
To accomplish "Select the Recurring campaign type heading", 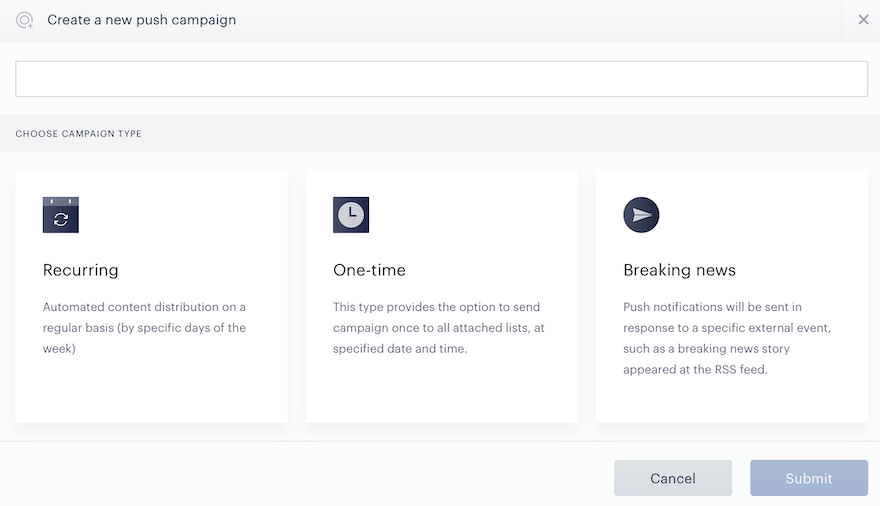I will 80,270.
